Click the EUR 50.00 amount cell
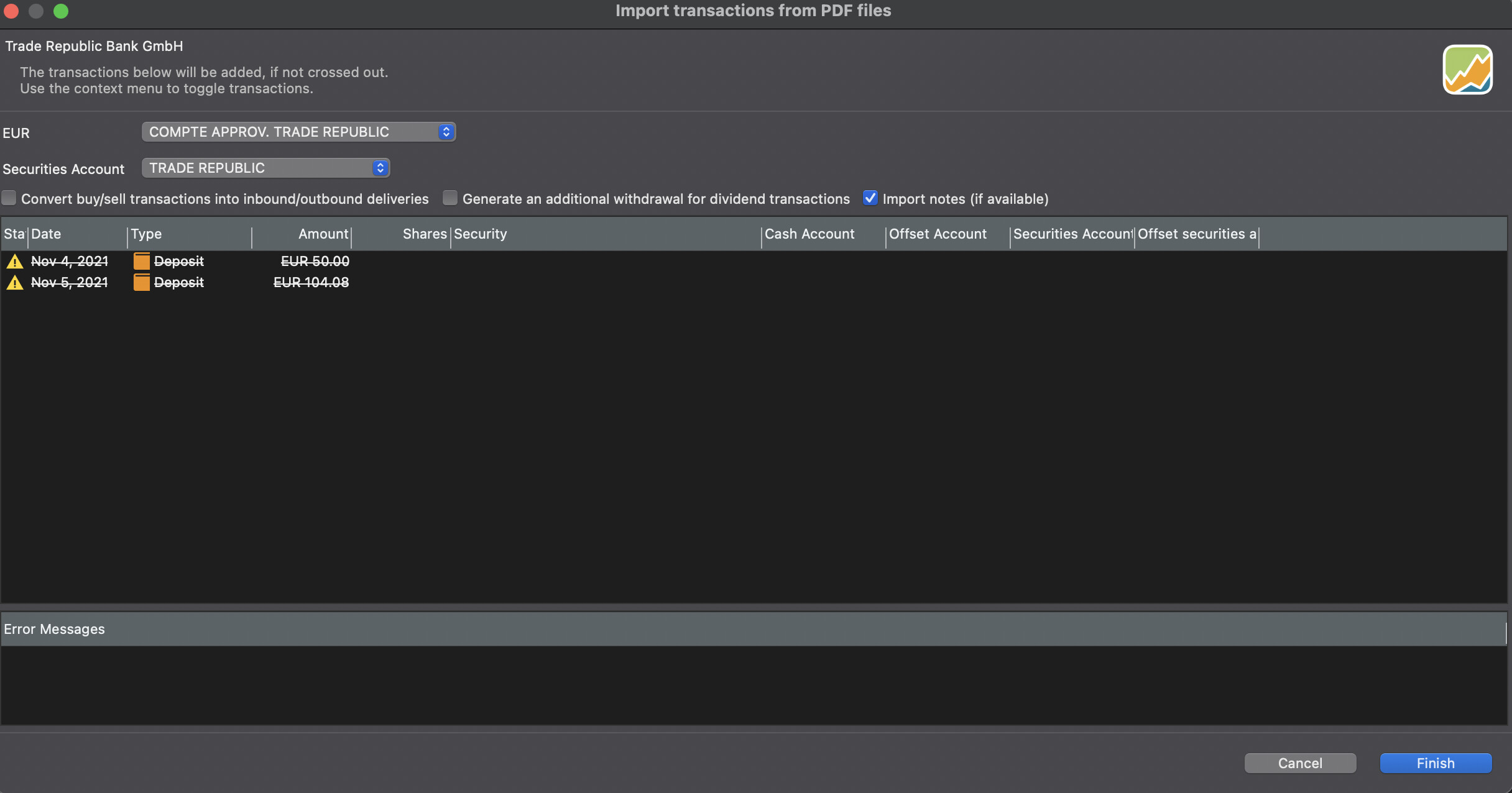1512x793 pixels. (315, 262)
